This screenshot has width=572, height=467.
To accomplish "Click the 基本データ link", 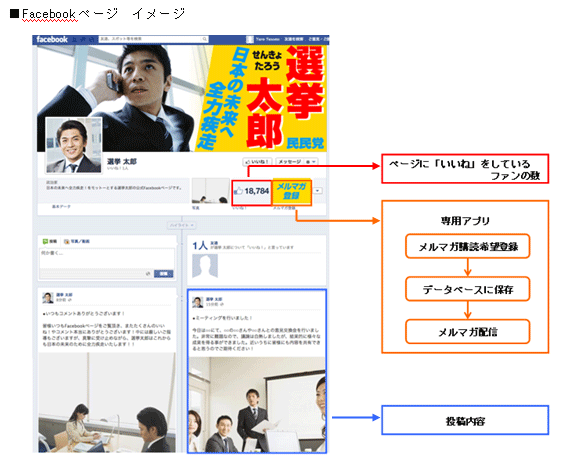I will coord(61,207).
